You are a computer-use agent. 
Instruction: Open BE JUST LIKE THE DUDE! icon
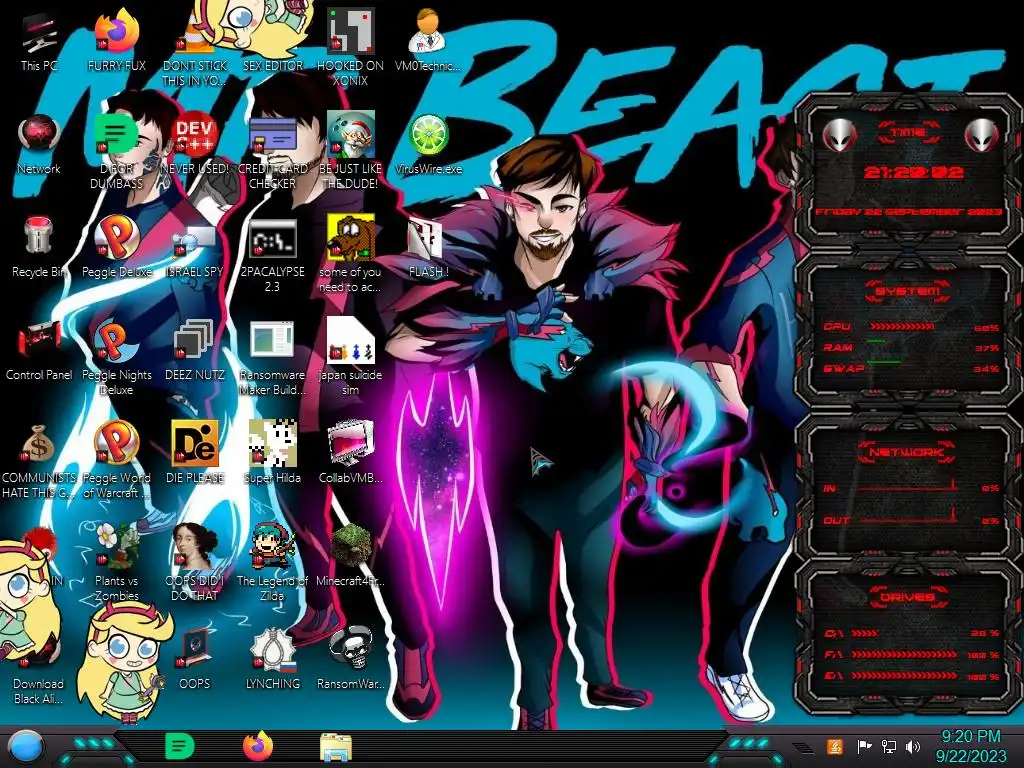click(350, 152)
